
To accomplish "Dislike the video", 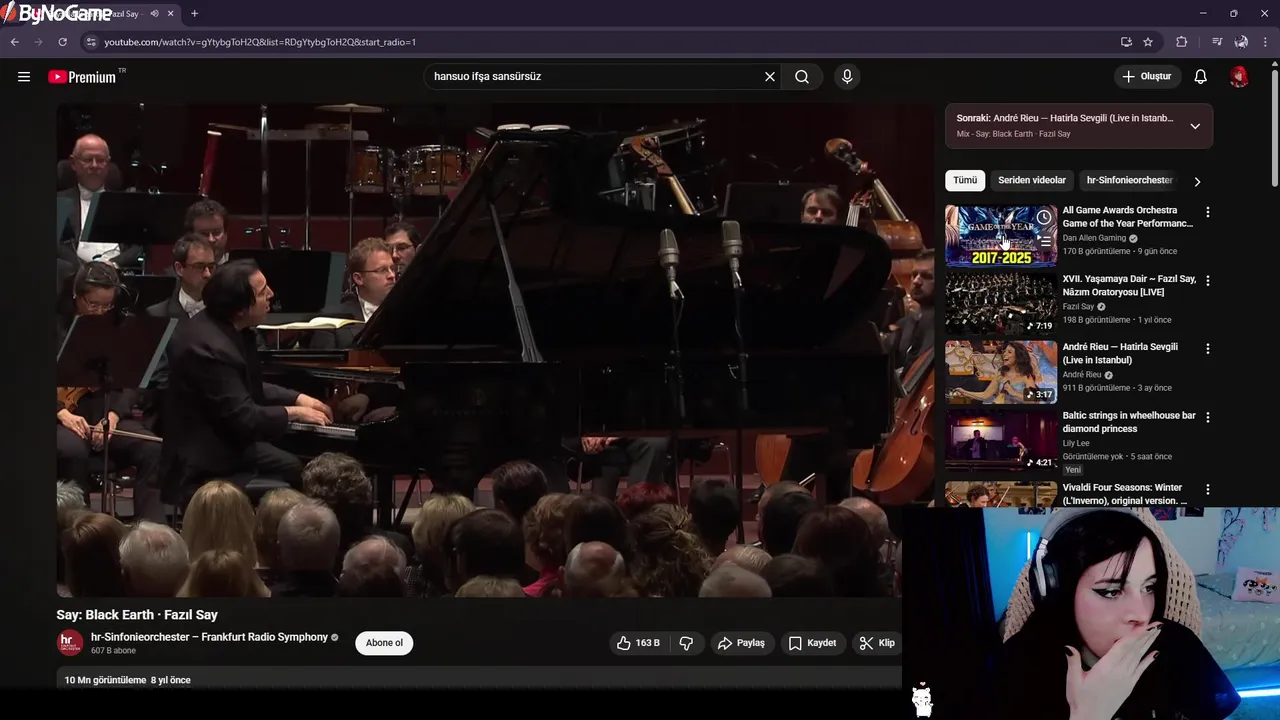I will 686,643.
